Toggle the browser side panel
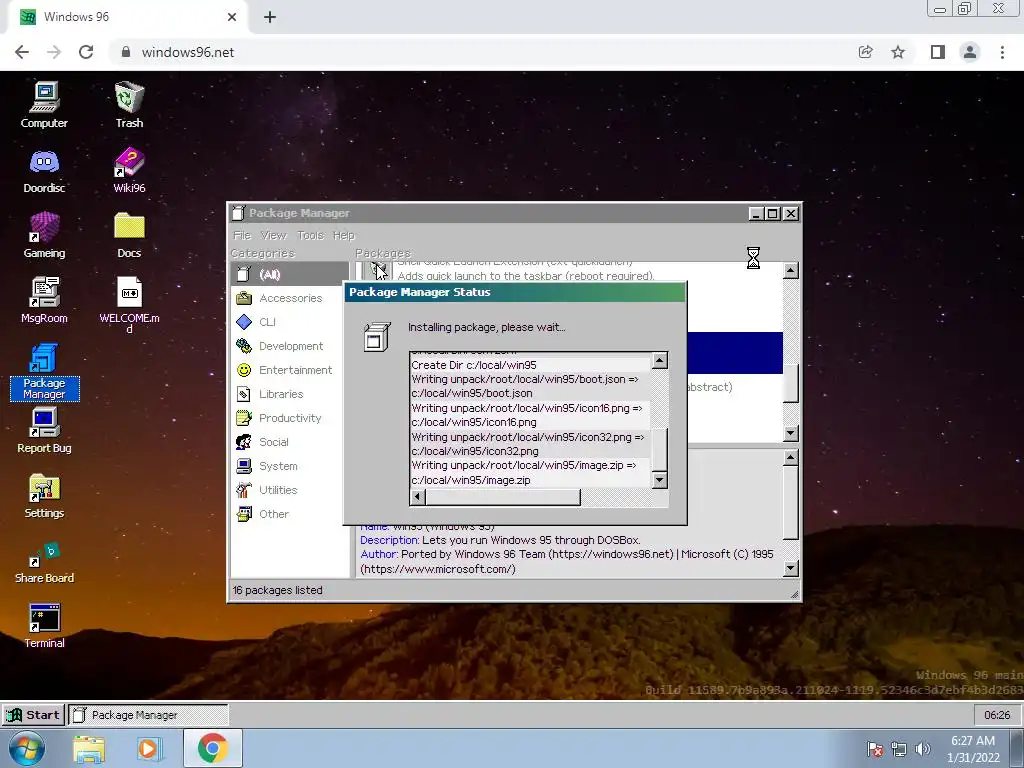The image size is (1024, 768). tap(938, 52)
